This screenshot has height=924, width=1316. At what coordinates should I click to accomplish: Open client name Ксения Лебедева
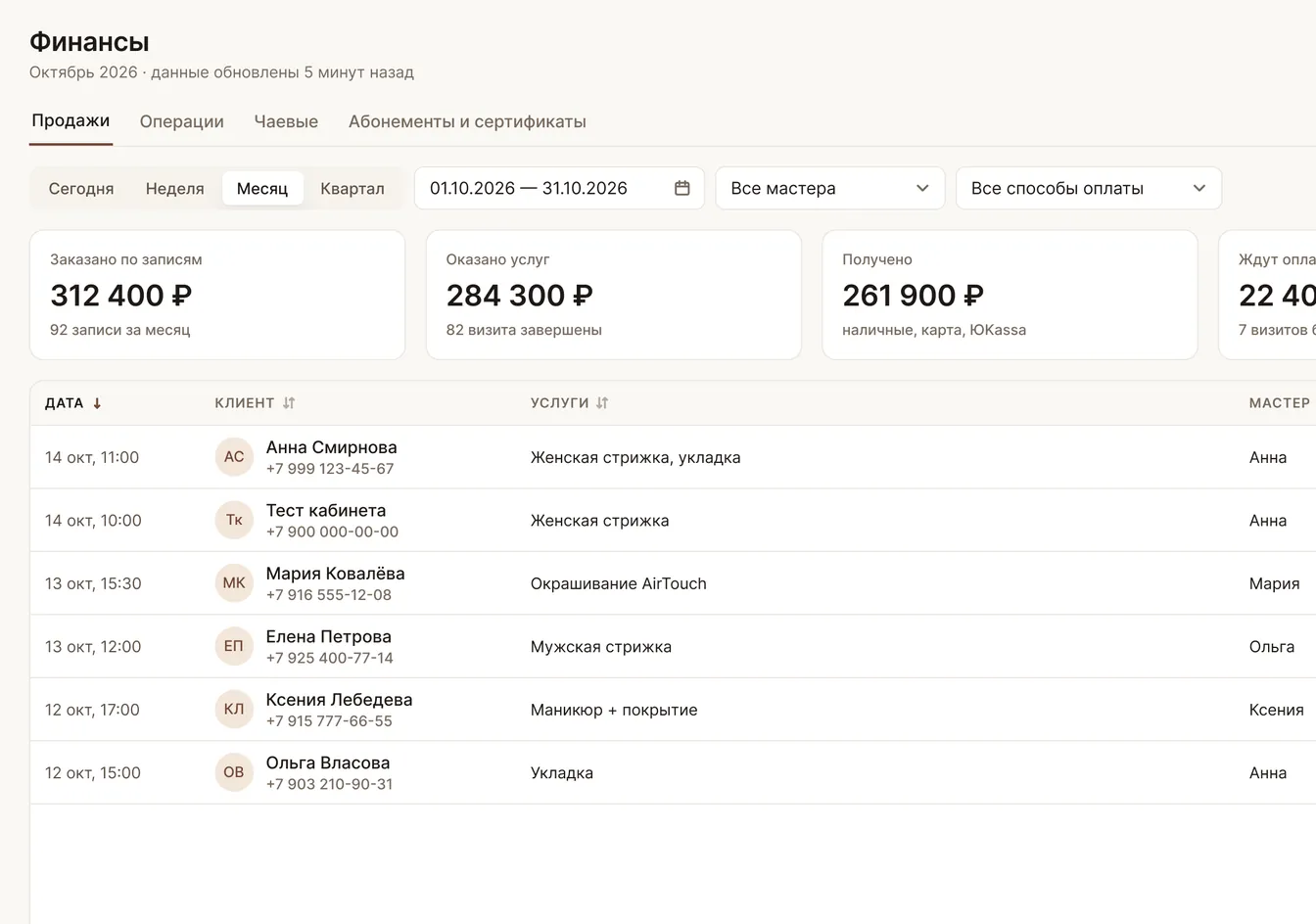click(340, 700)
